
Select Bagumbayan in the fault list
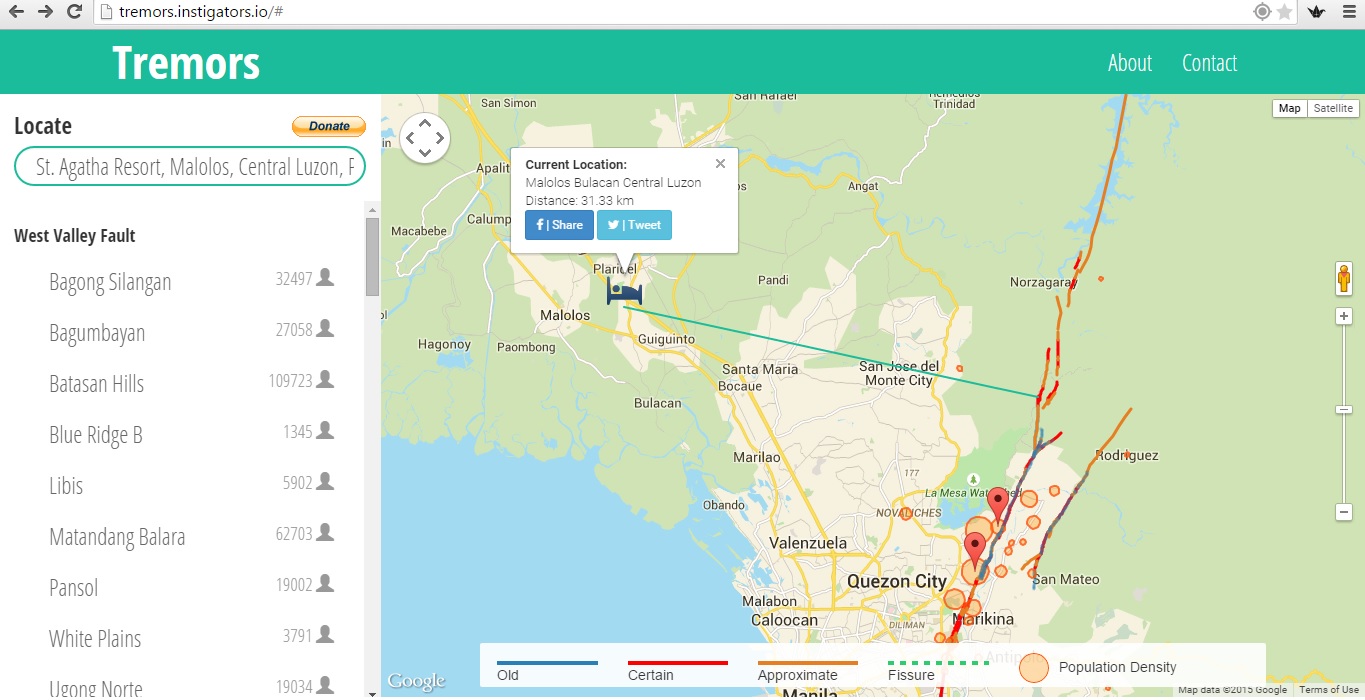click(x=97, y=333)
